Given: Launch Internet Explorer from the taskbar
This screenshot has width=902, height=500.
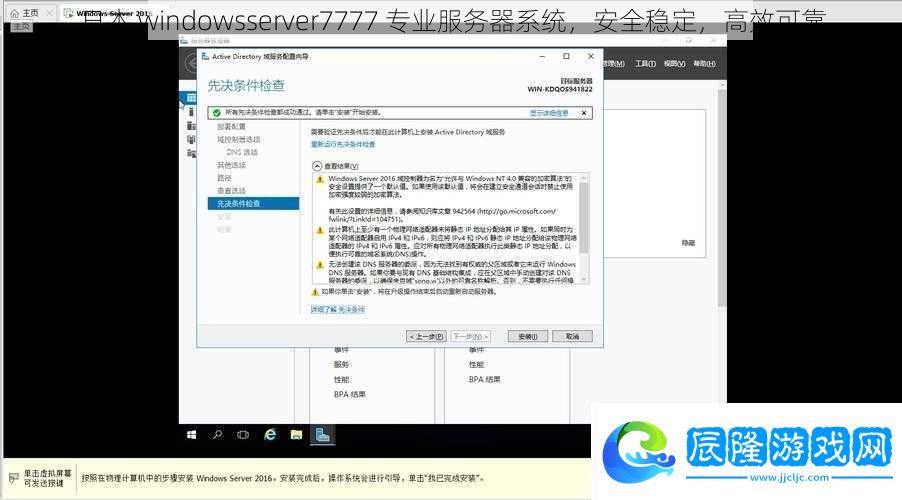Looking at the screenshot, I should [x=270, y=435].
